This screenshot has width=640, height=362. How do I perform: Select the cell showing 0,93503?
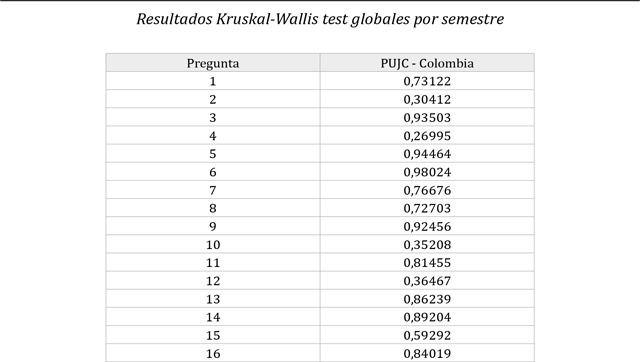pyautogui.click(x=427, y=117)
